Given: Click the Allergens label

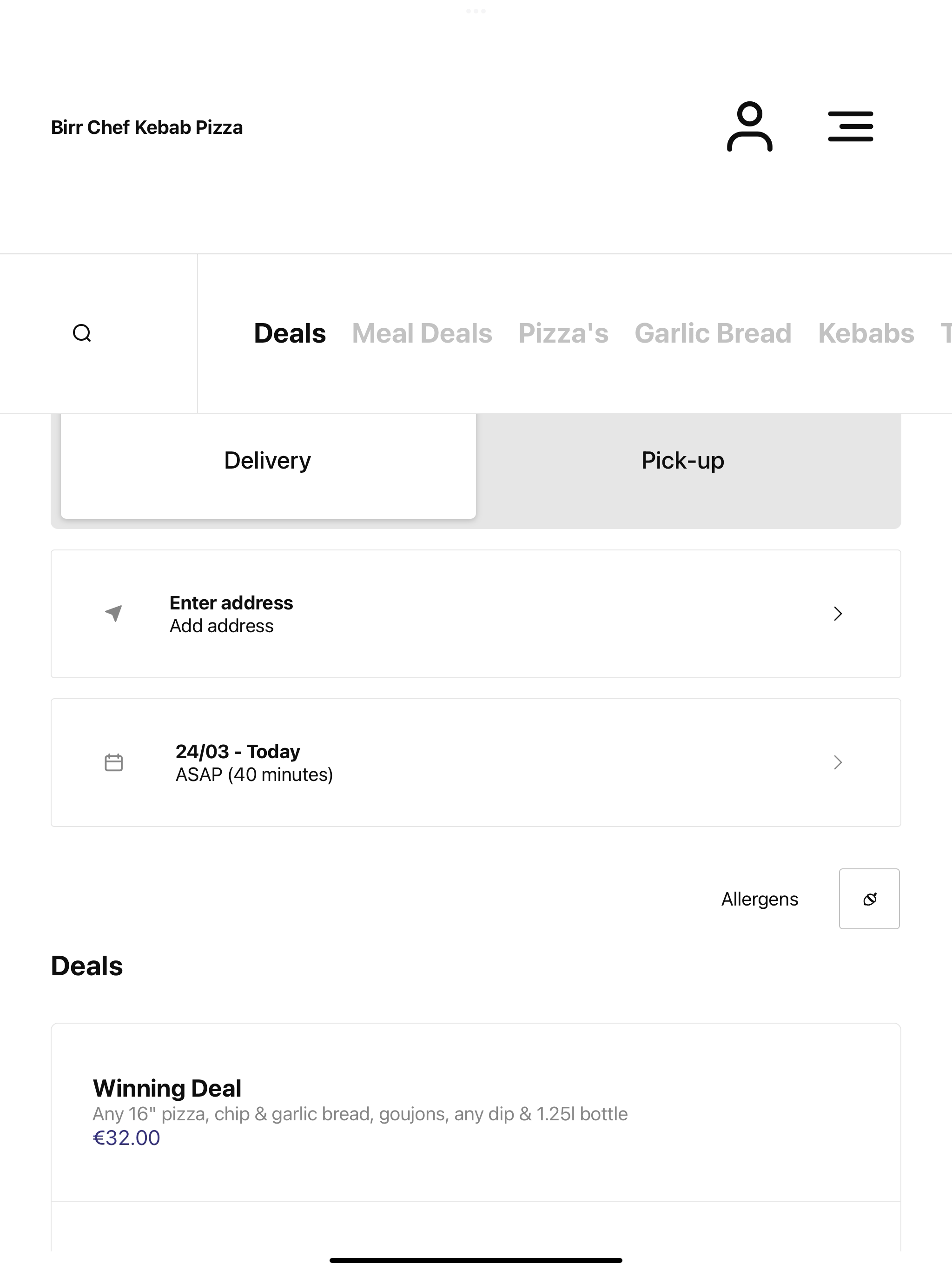Looking at the screenshot, I should point(760,899).
